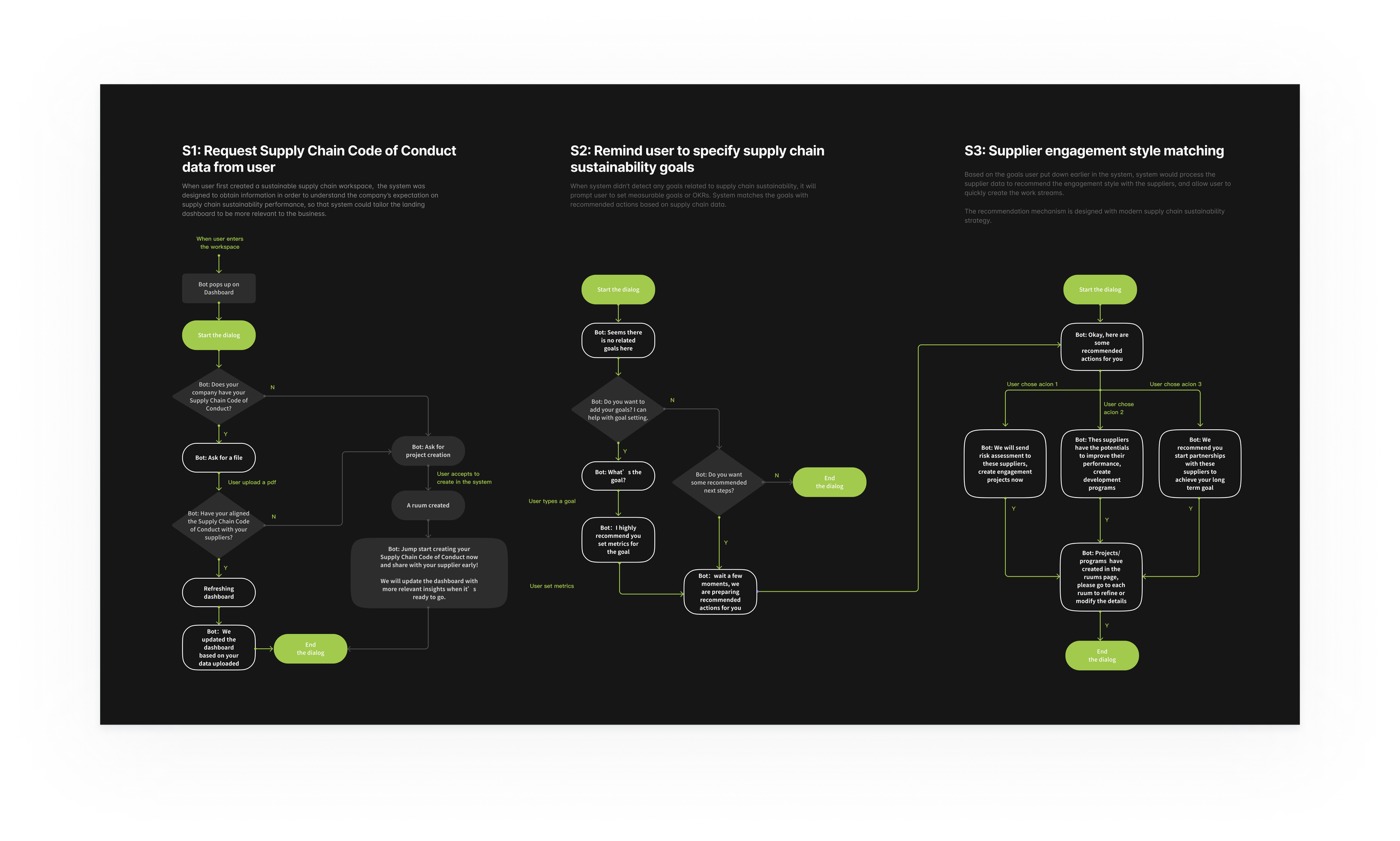Click the start partnerships with suppliers node
Image resolution: width=1400 pixels, height=841 pixels.
point(1200,463)
